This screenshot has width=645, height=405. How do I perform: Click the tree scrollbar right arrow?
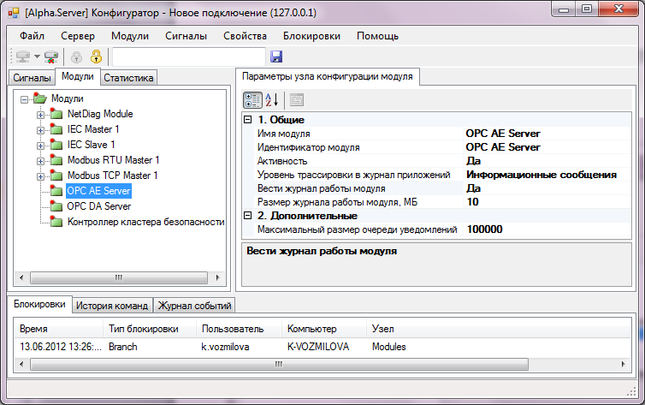coord(218,278)
